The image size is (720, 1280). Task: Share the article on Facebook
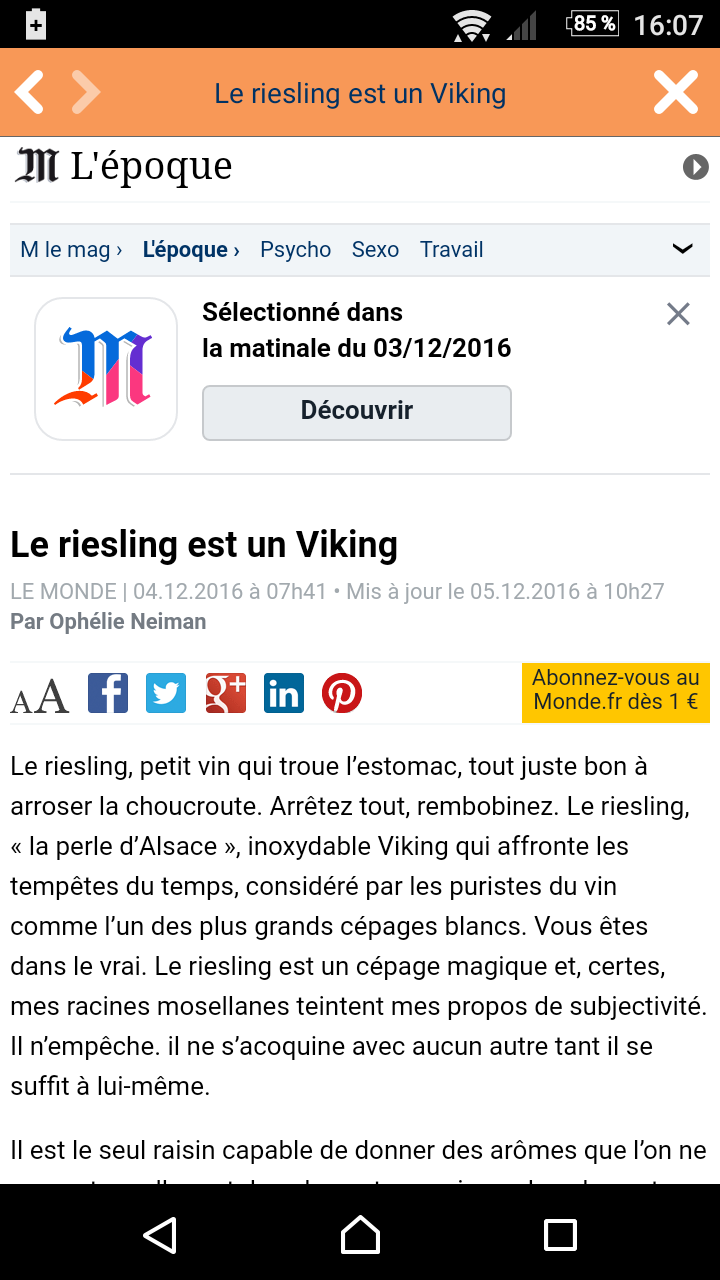[108, 693]
